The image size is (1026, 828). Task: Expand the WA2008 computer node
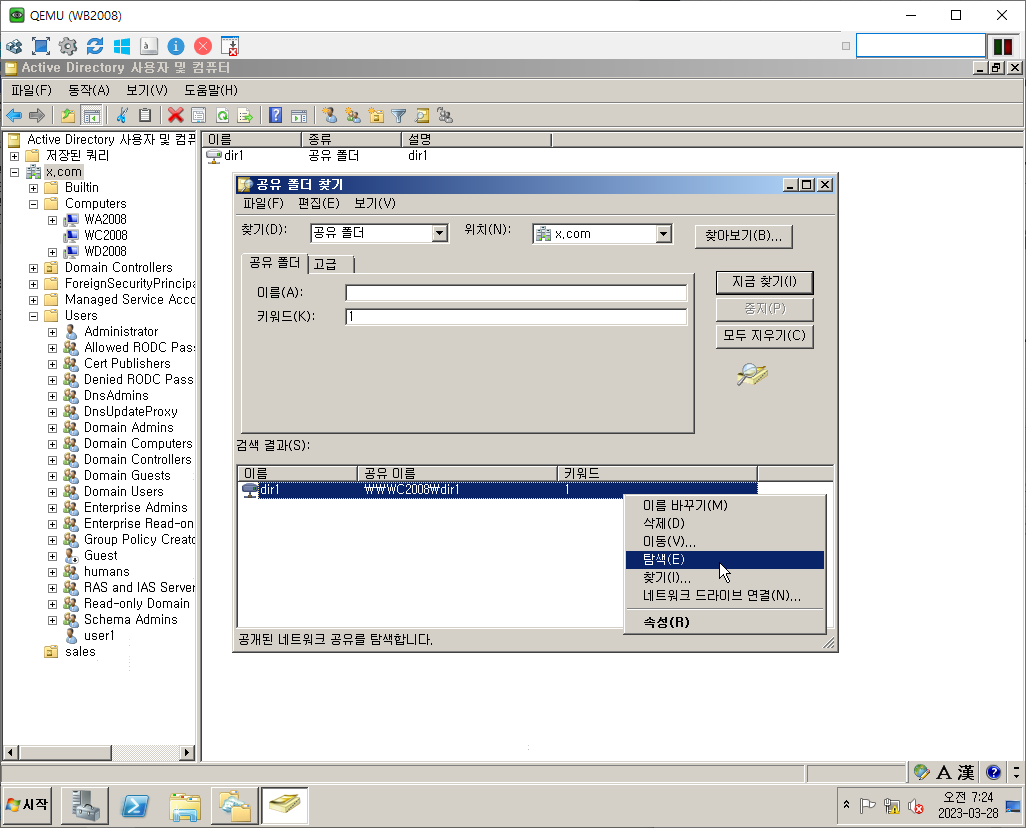click(52, 220)
